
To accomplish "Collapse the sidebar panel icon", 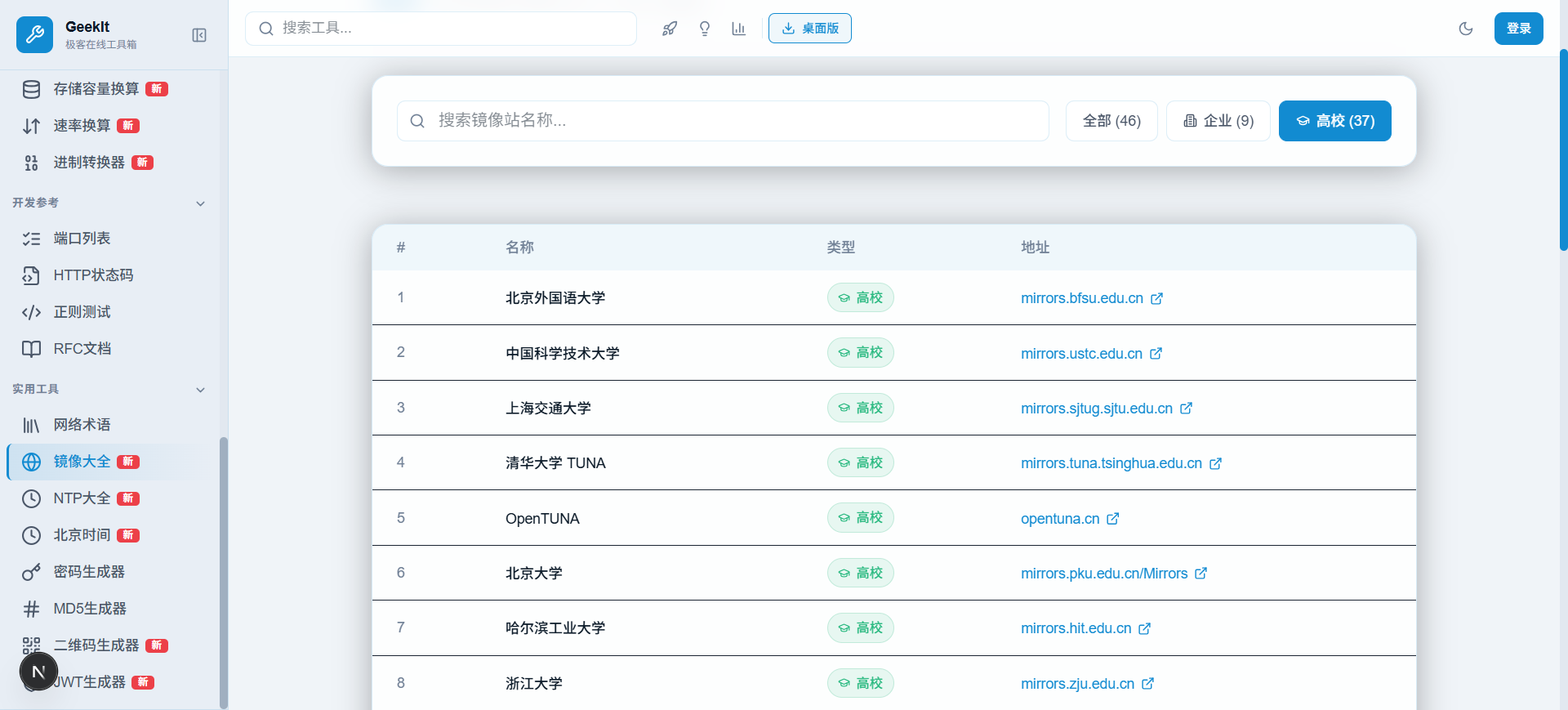I will point(199,35).
